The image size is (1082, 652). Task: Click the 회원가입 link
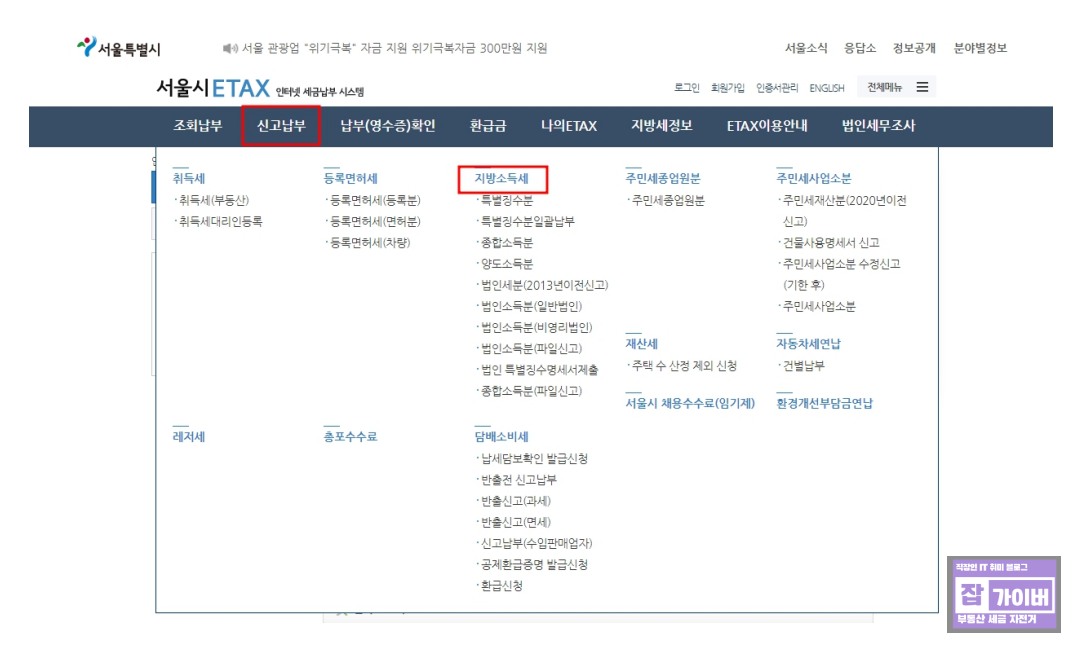tap(727, 88)
